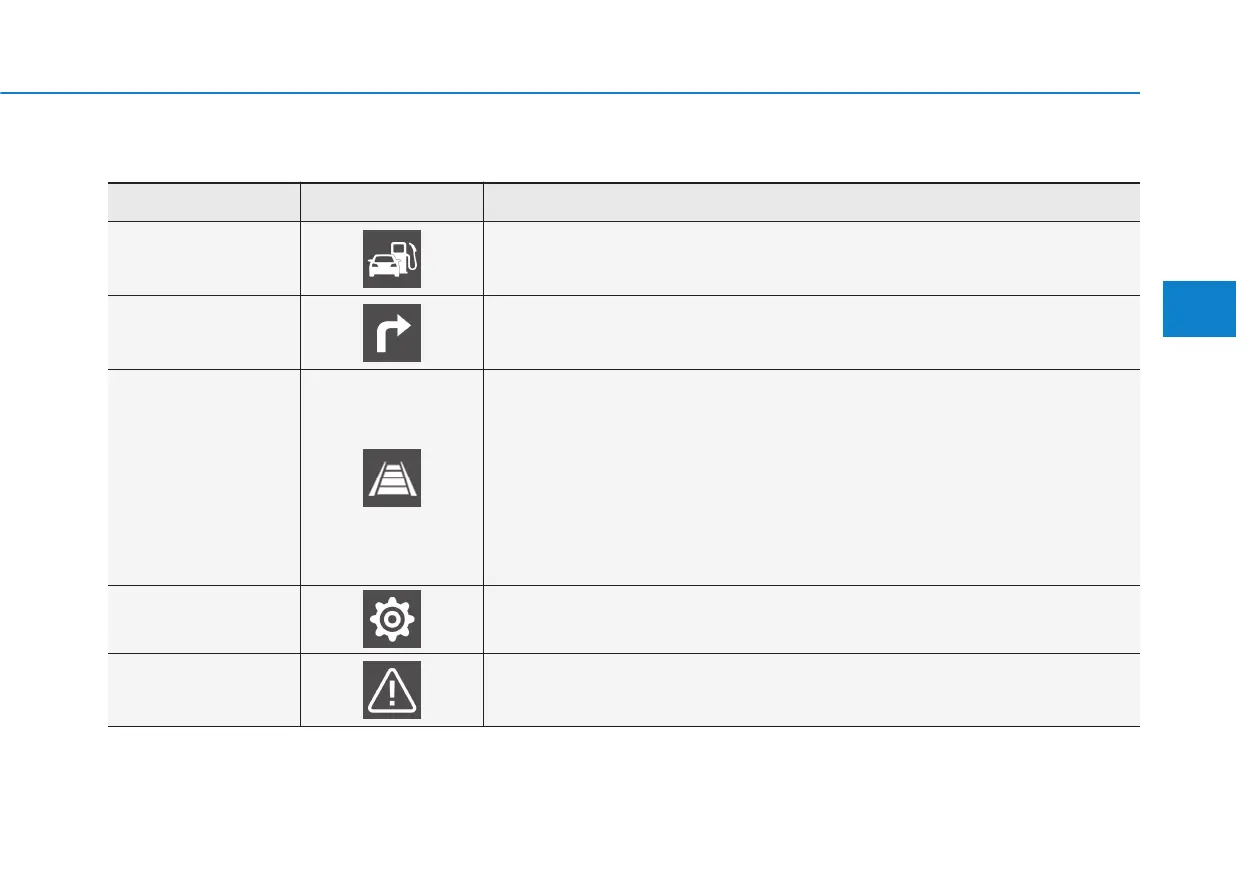
Task: Click description cell for gear icon
Action: [811, 619]
